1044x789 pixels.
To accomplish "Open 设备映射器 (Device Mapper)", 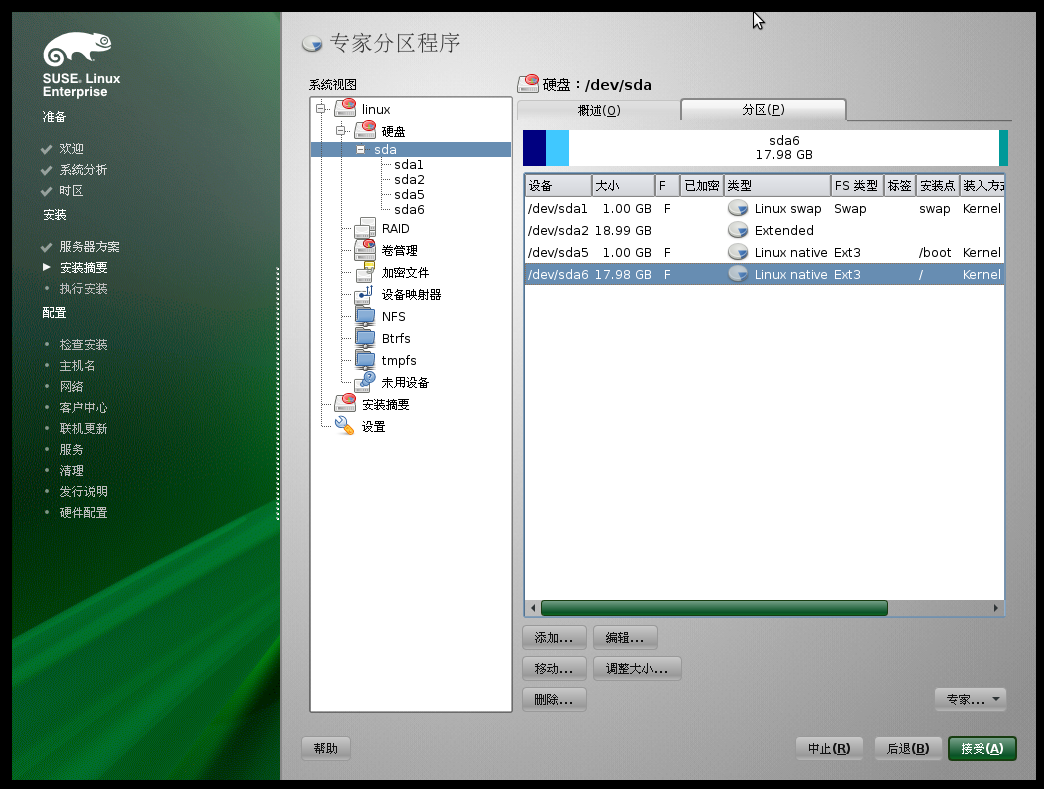I will 404,294.
